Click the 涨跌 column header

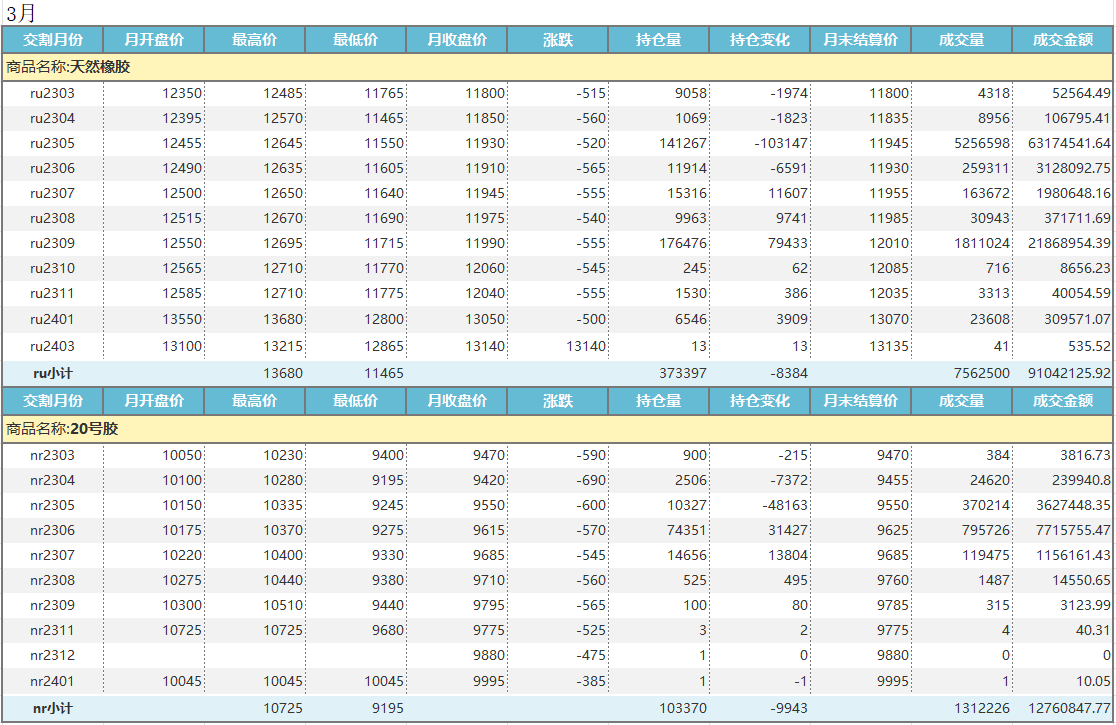pos(558,40)
